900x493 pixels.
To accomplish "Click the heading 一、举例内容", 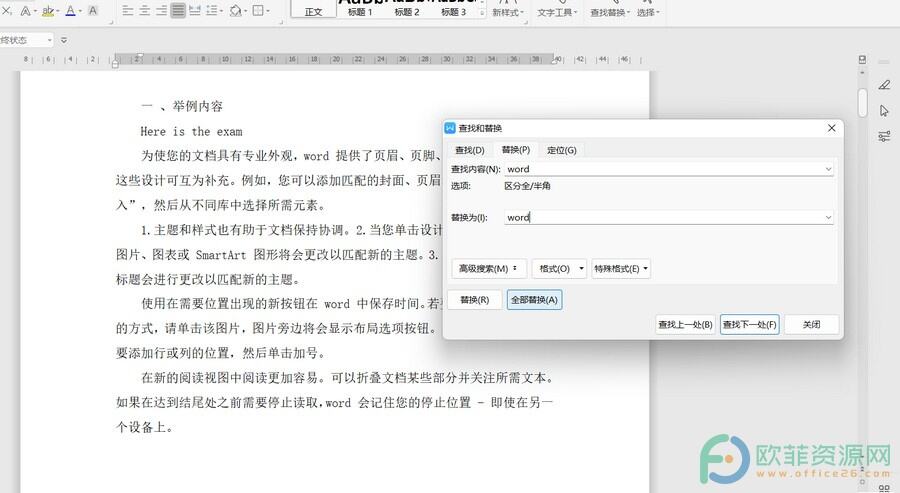I will 181,106.
